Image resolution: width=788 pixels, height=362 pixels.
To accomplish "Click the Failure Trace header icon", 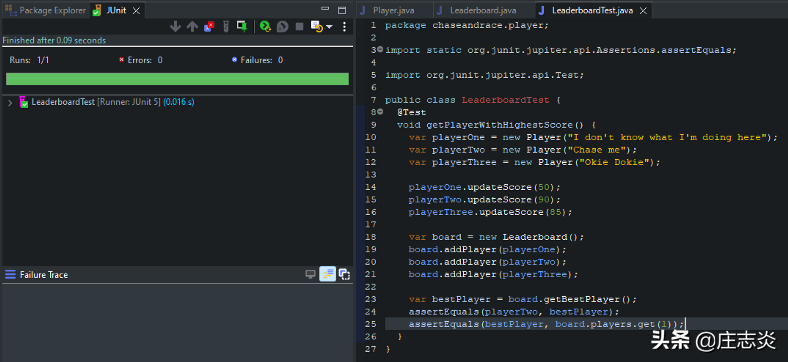I will pos(10,275).
